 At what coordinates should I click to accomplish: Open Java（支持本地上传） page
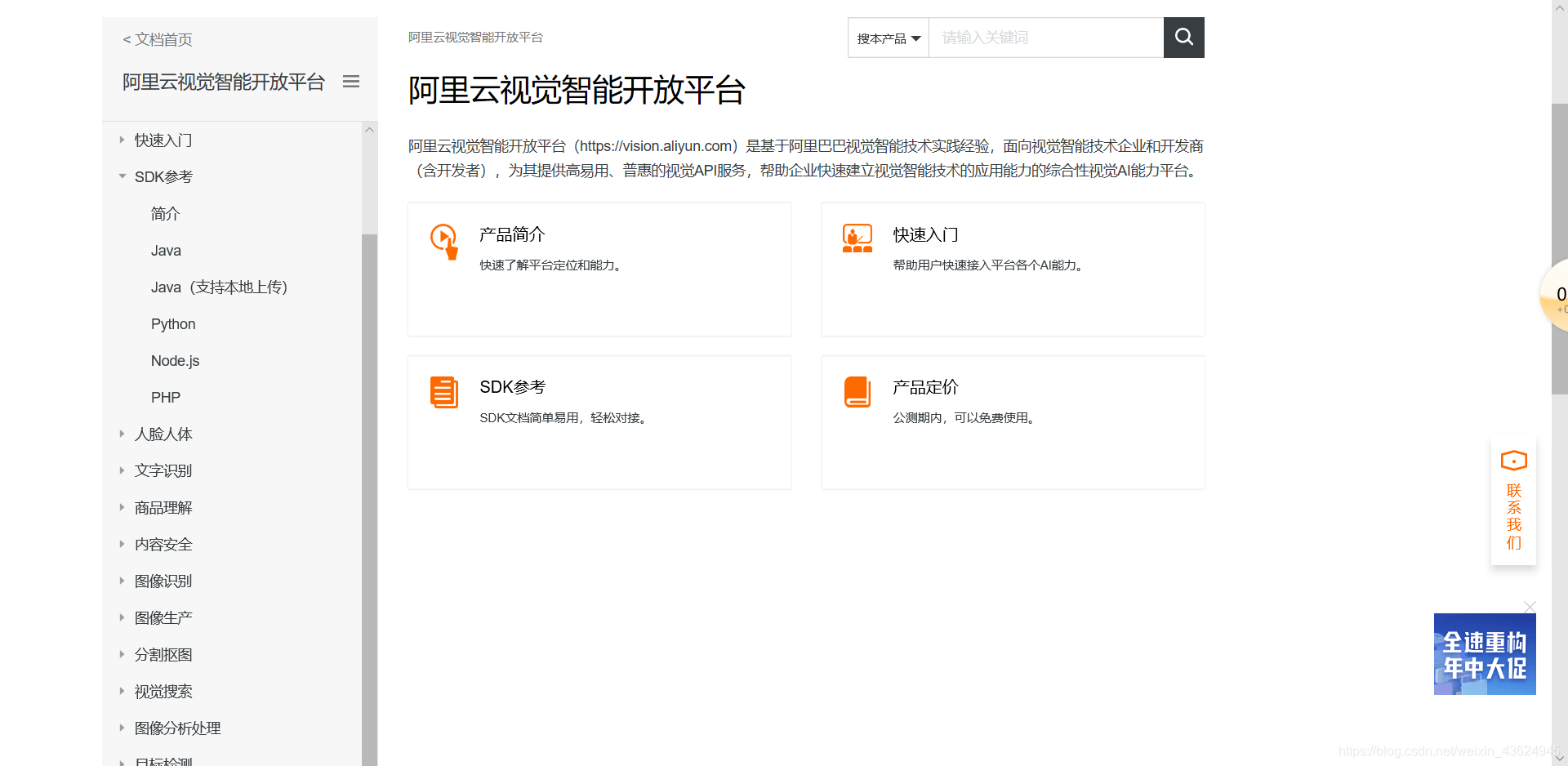[219, 287]
